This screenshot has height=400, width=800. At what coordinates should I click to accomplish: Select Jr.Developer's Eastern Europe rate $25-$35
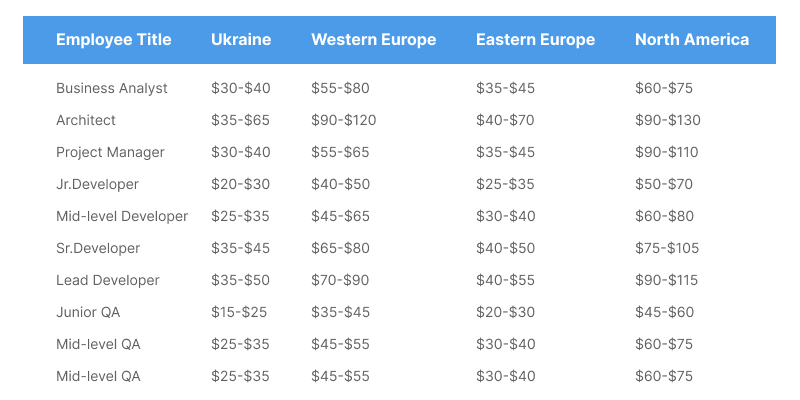(505, 184)
